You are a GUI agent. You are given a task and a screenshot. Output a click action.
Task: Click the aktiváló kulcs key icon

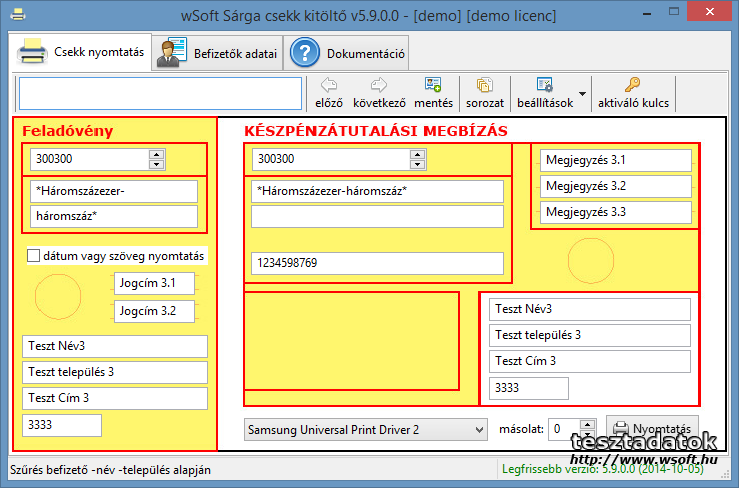(632, 86)
